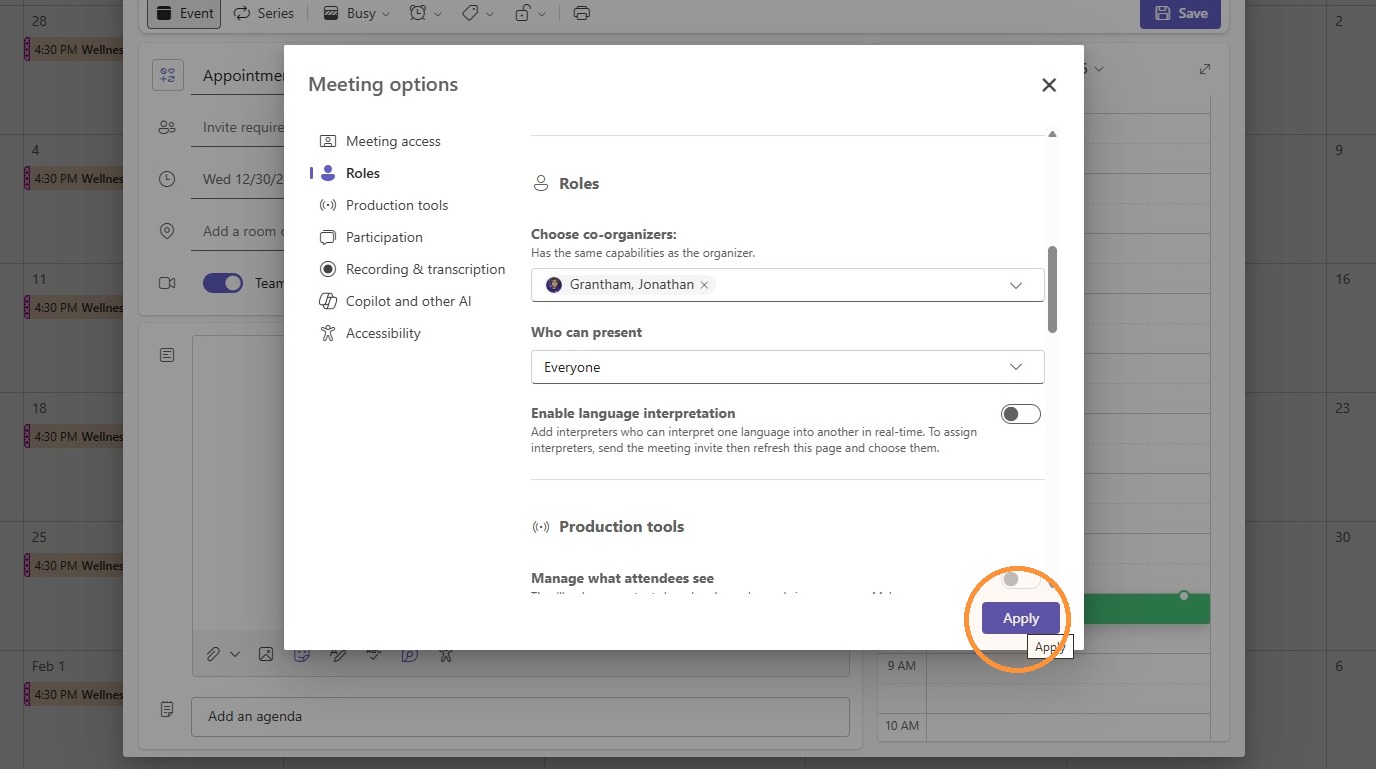1376x769 pixels.
Task: Toggle Manage what attendees see
Action: [1021, 579]
